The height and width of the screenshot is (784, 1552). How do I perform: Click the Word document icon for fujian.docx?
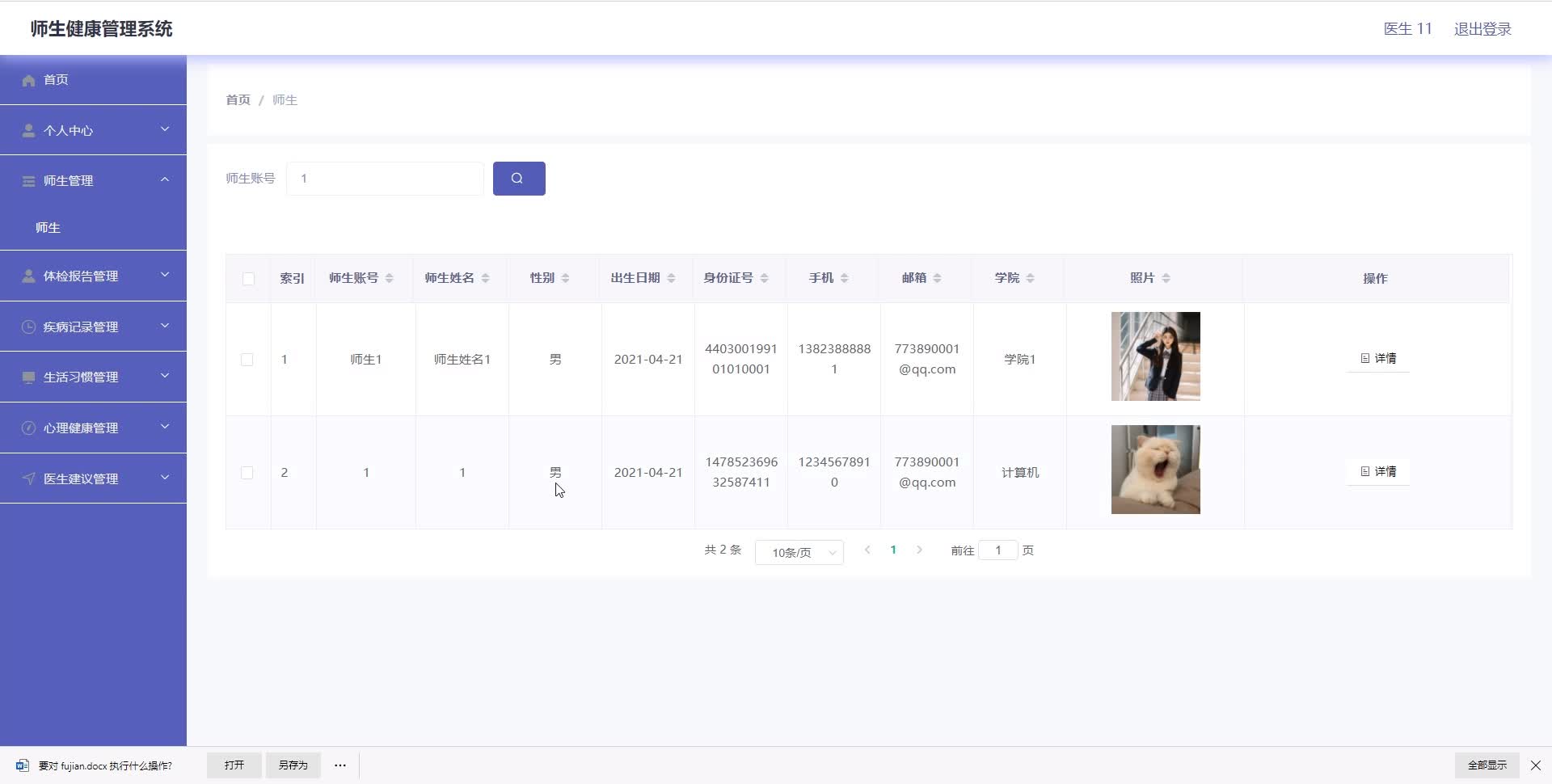22,765
